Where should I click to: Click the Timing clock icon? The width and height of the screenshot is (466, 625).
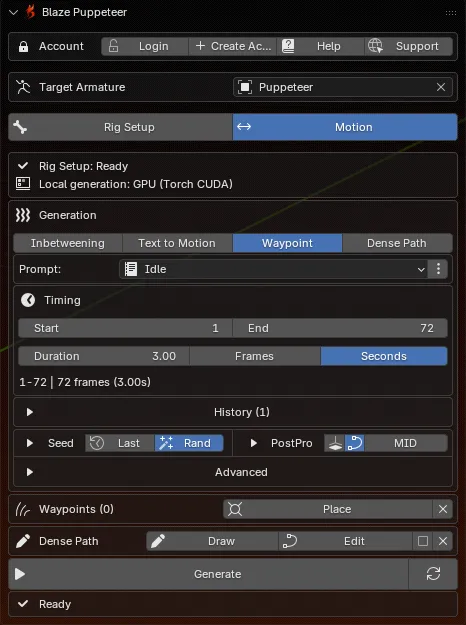pyautogui.click(x=28, y=300)
